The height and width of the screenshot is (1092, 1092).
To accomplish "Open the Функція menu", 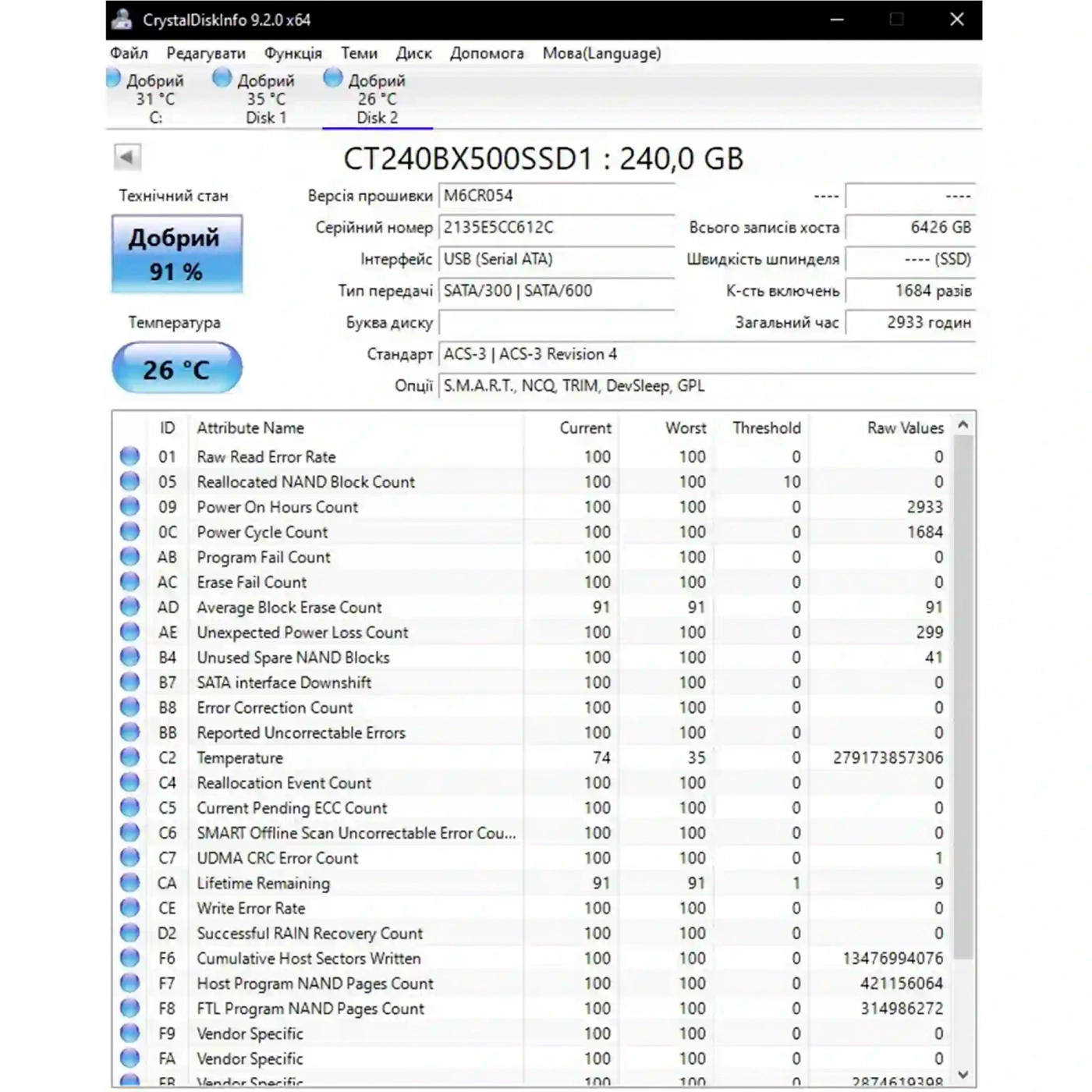I will [x=292, y=53].
